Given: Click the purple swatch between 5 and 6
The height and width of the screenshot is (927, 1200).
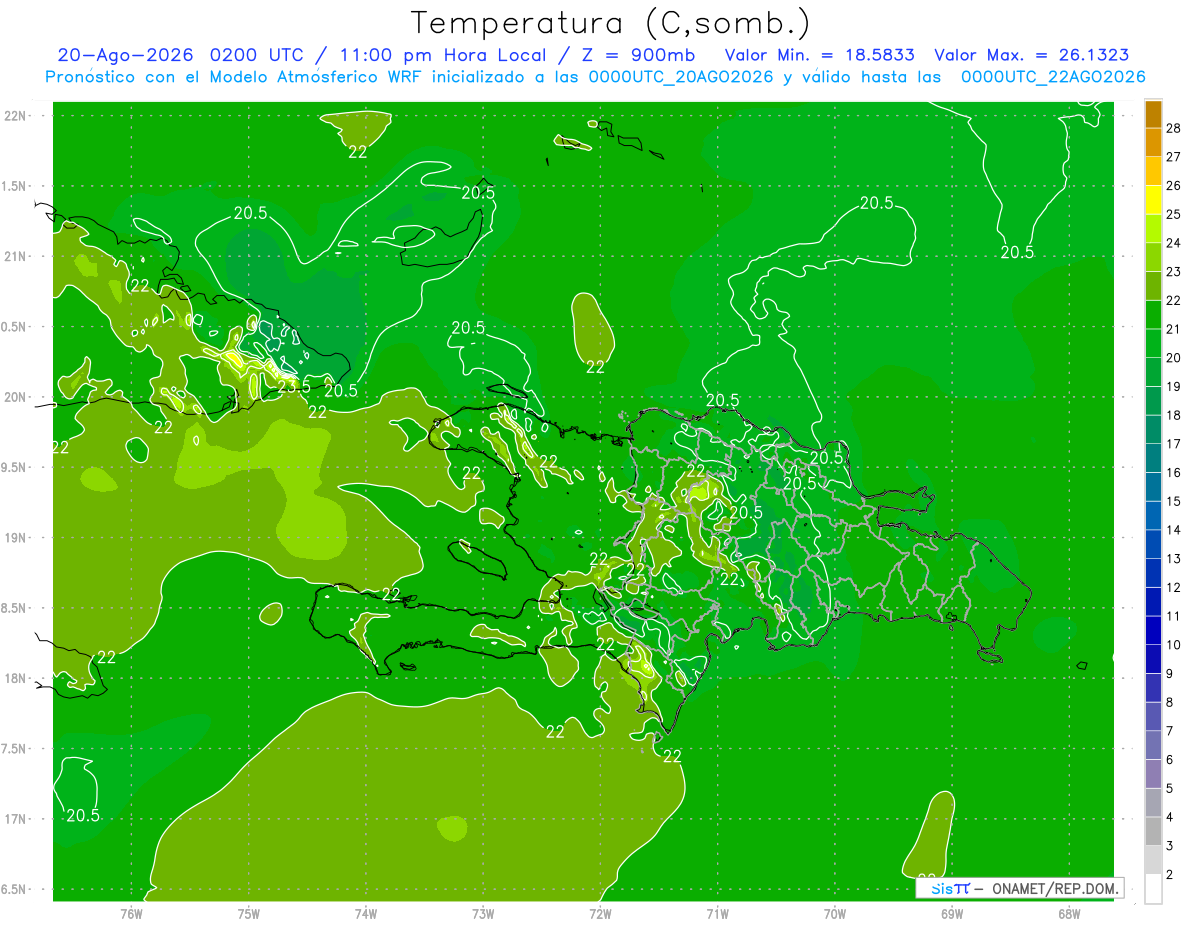Looking at the screenshot, I should (x=1154, y=774).
